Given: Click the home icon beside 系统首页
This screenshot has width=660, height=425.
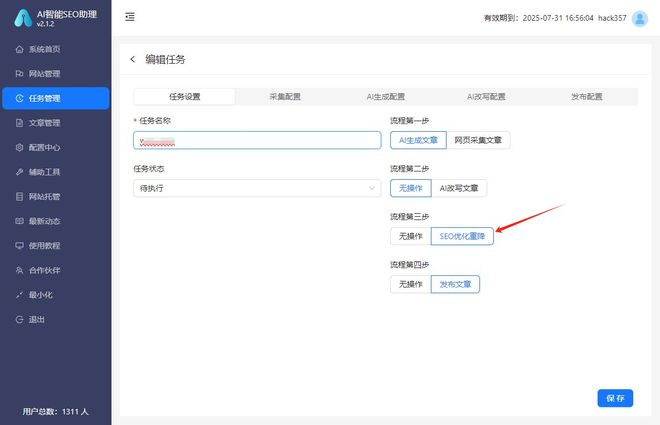Looking at the screenshot, I should [20, 49].
